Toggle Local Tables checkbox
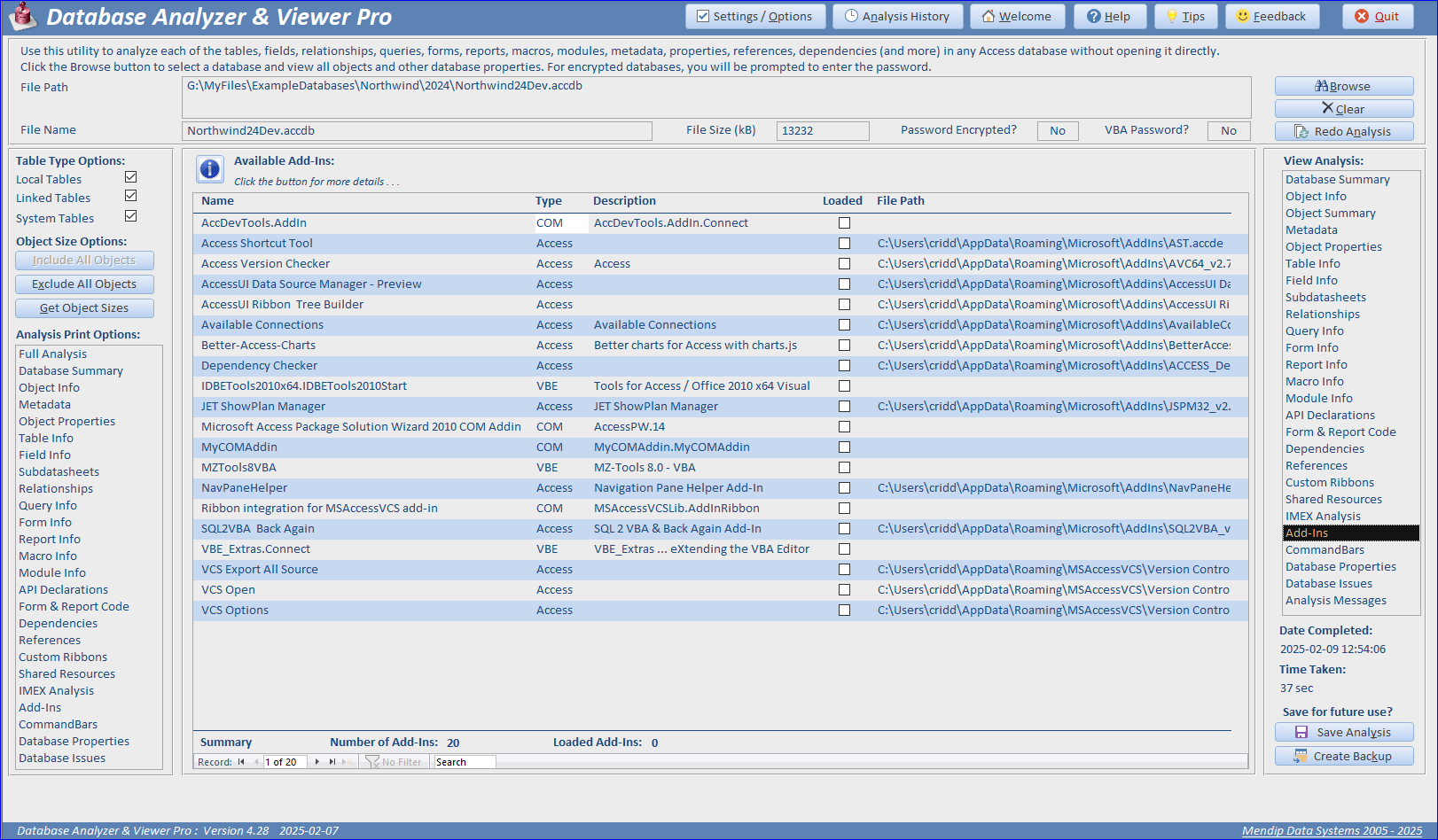1438x840 pixels. pos(131,177)
